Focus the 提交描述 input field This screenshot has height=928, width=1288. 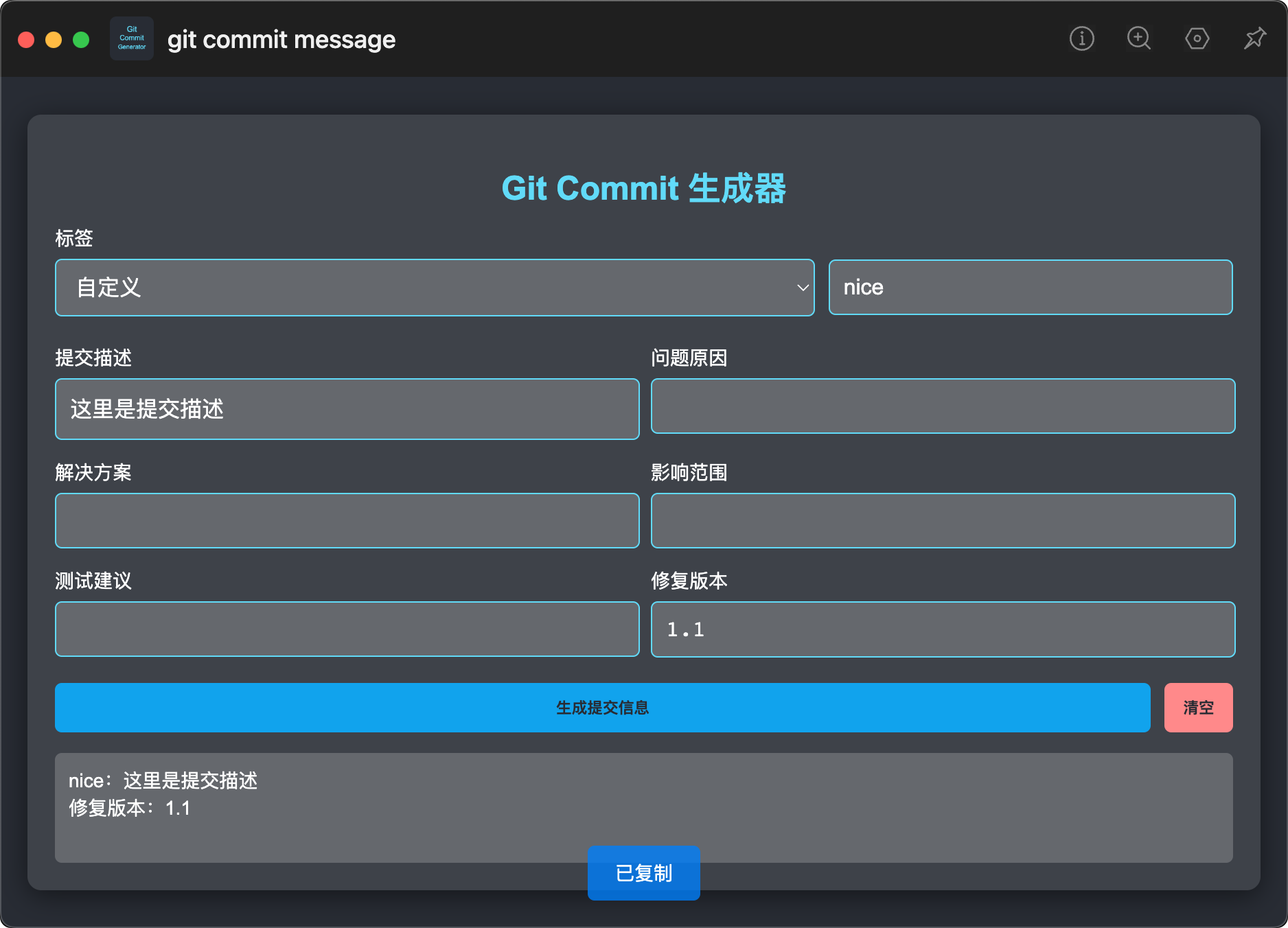click(x=347, y=409)
